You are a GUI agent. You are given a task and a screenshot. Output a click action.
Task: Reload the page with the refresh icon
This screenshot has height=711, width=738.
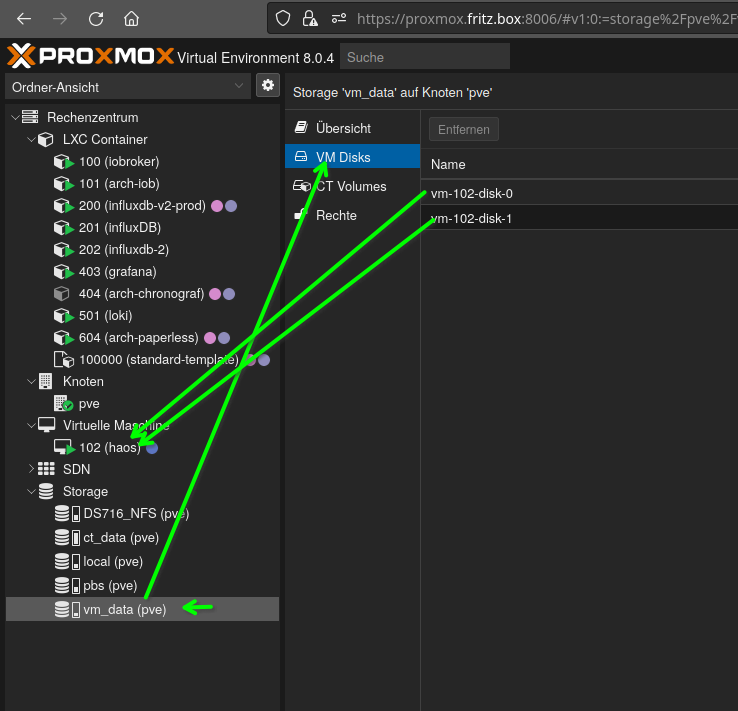[96, 19]
